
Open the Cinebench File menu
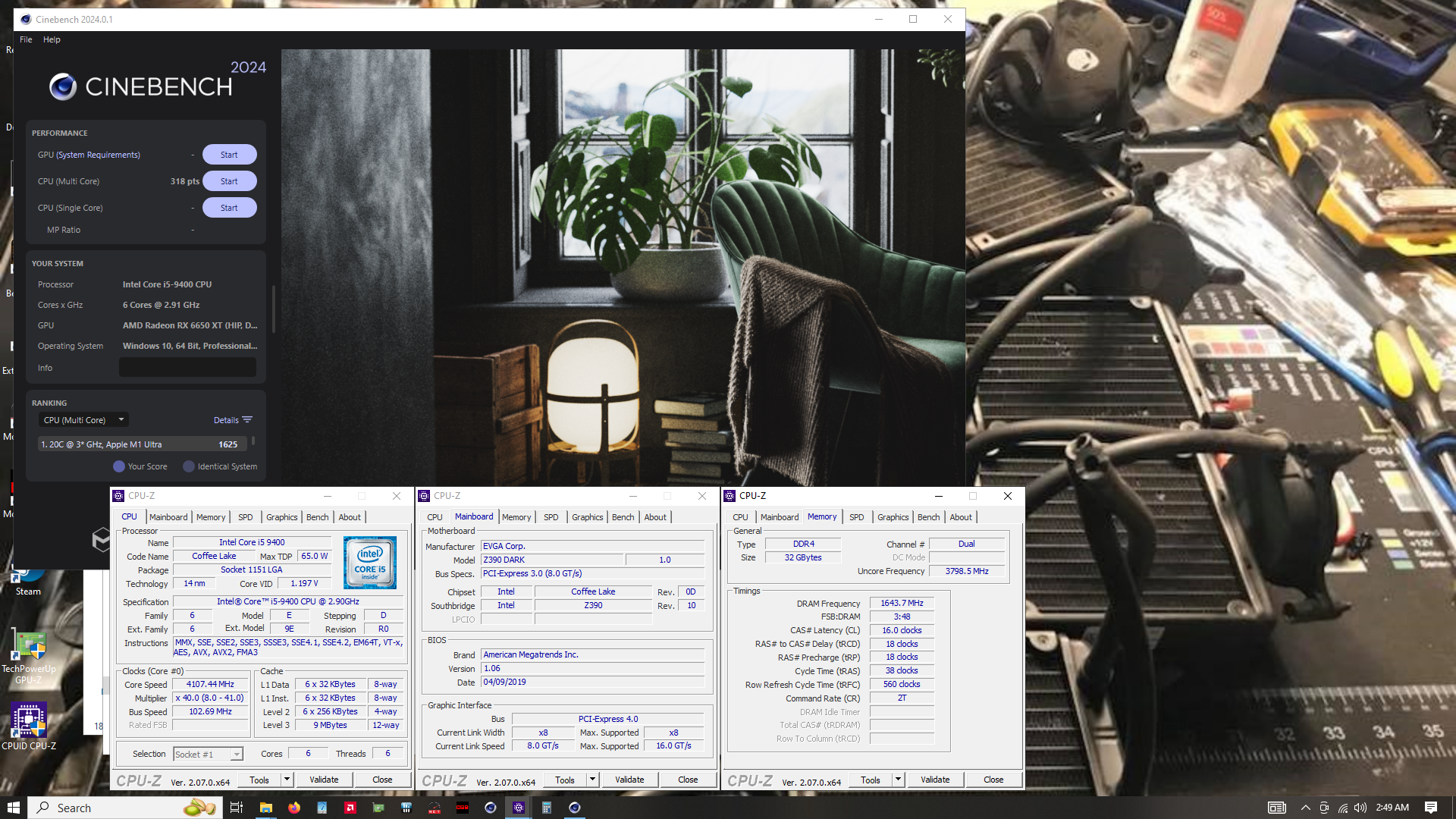(26, 39)
